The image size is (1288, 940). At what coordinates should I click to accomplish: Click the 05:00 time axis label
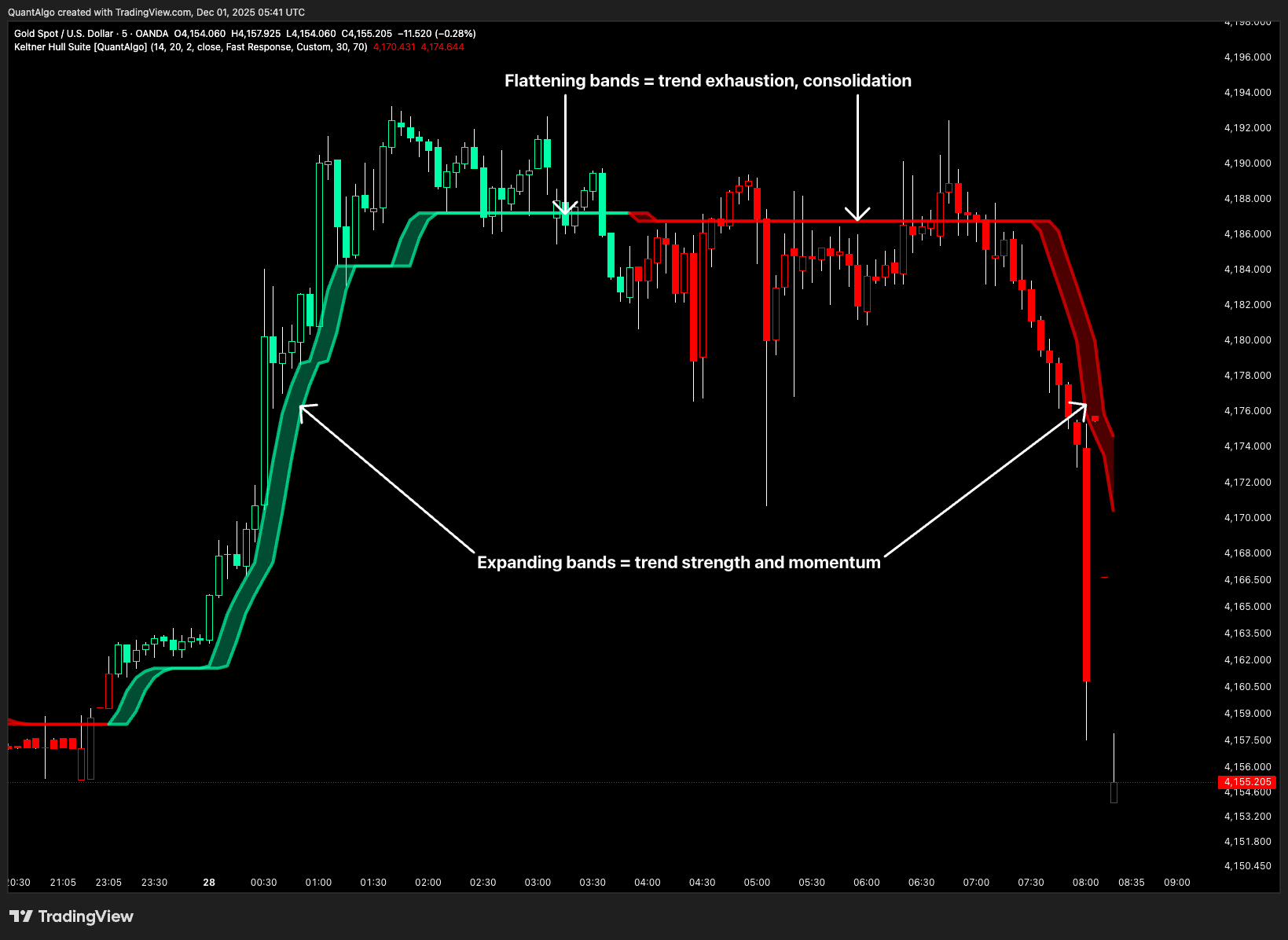757,883
